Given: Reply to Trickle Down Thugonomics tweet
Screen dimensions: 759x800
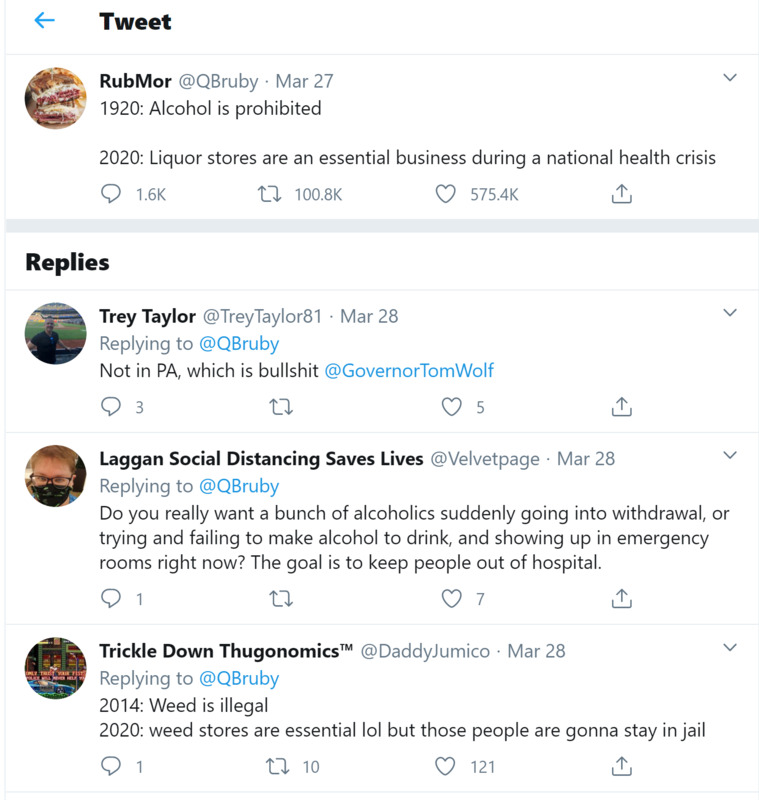Looking at the screenshot, I should (x=112, y=767).
